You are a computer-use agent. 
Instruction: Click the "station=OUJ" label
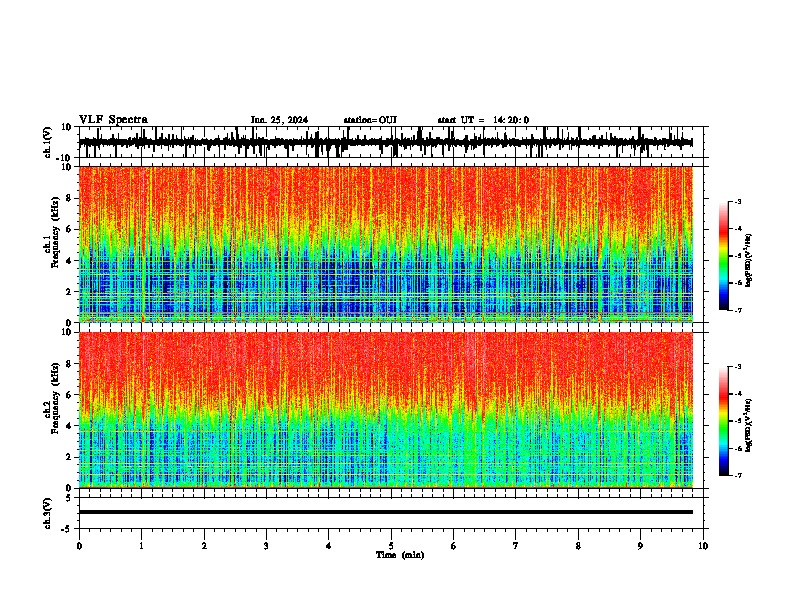pyautogui.click(x=370, y=120)
